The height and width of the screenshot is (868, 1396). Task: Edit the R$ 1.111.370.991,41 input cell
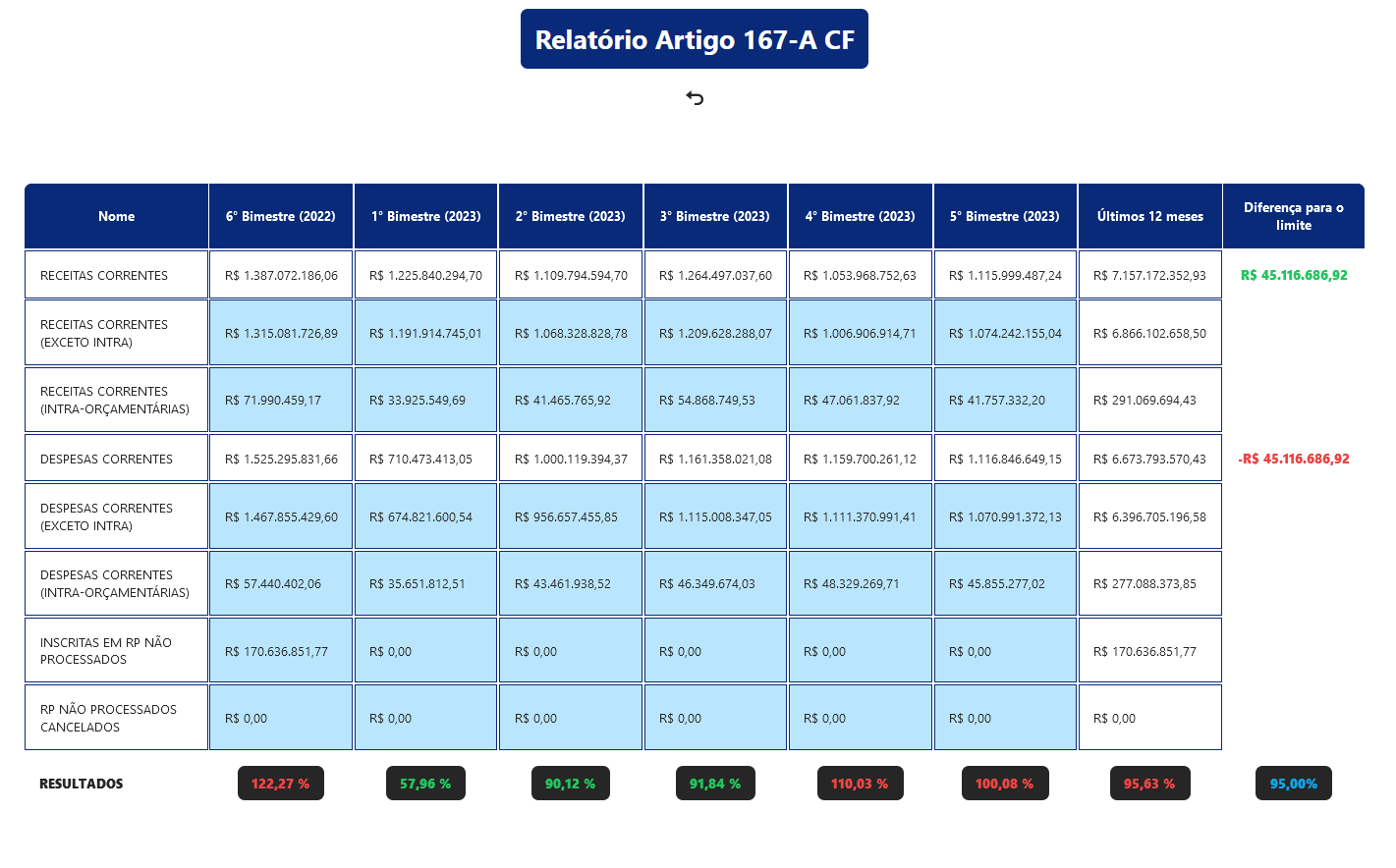(x=861, y=516)
